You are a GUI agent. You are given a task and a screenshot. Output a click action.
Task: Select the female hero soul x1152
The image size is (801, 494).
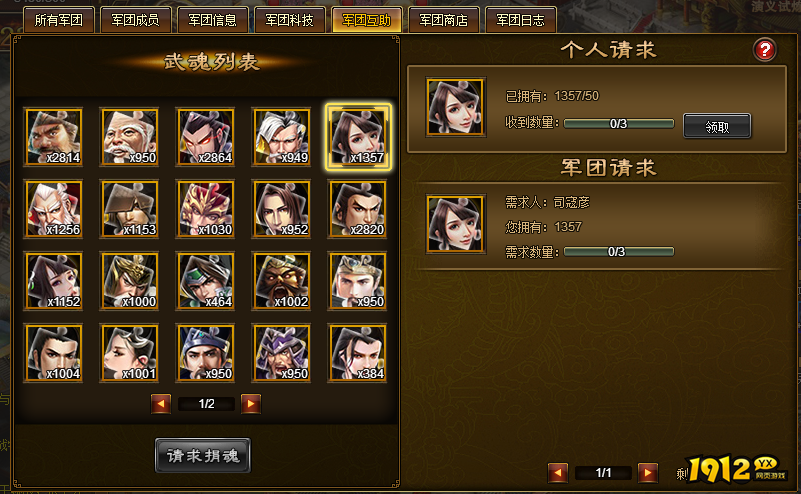point(53,281)
